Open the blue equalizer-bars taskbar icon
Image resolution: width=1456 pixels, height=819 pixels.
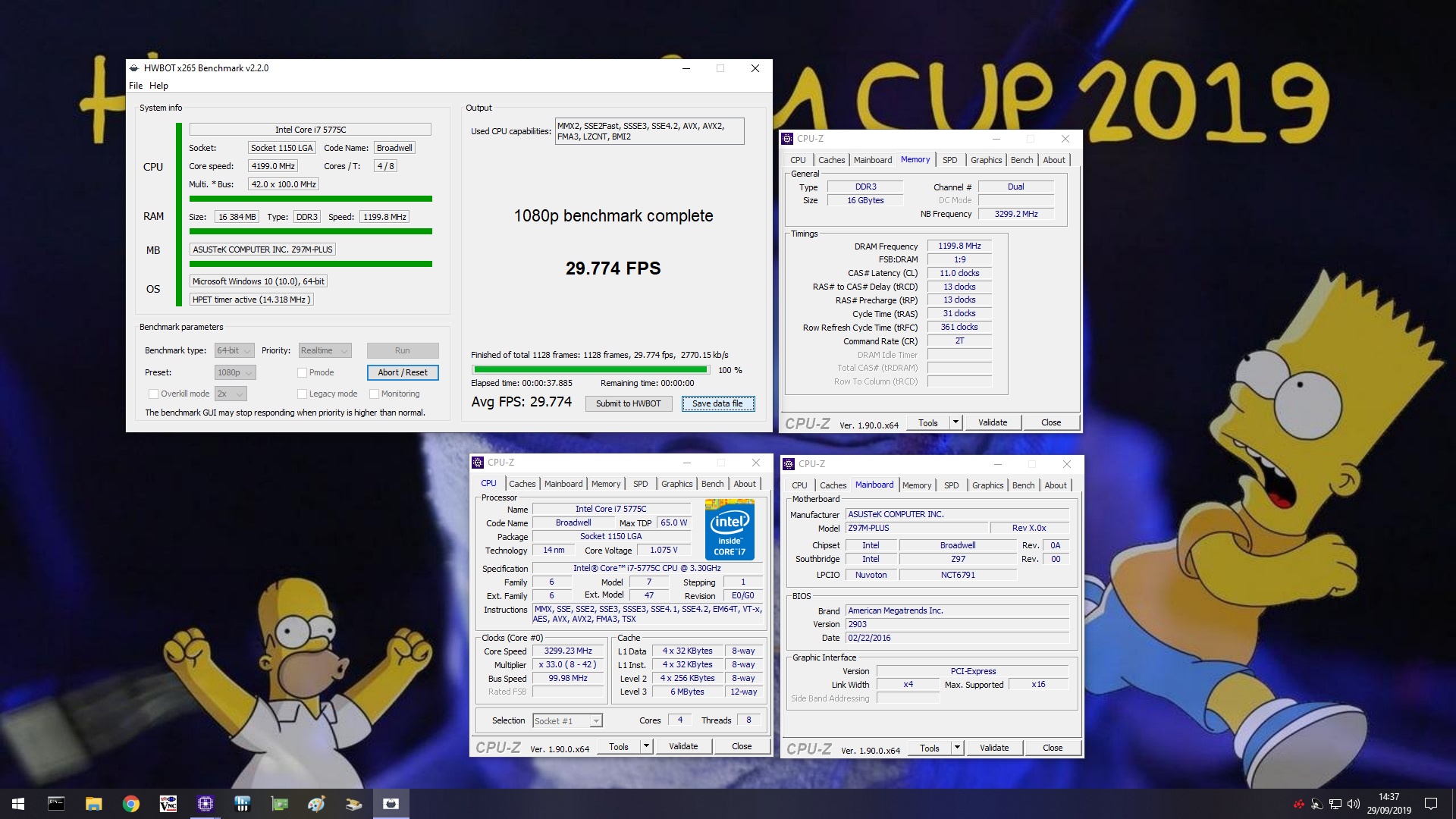[x=242, y=804]
